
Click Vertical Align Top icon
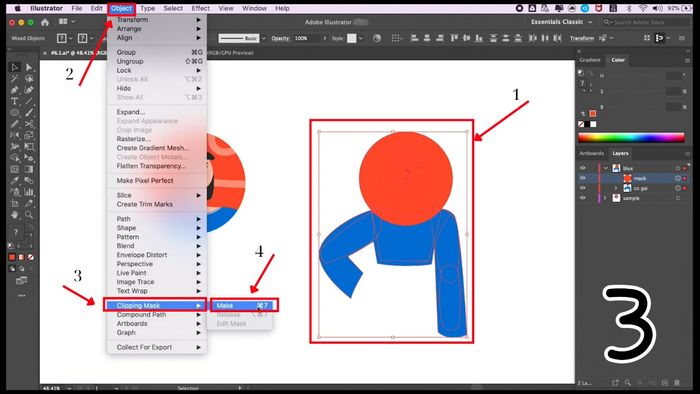[454, 38]
